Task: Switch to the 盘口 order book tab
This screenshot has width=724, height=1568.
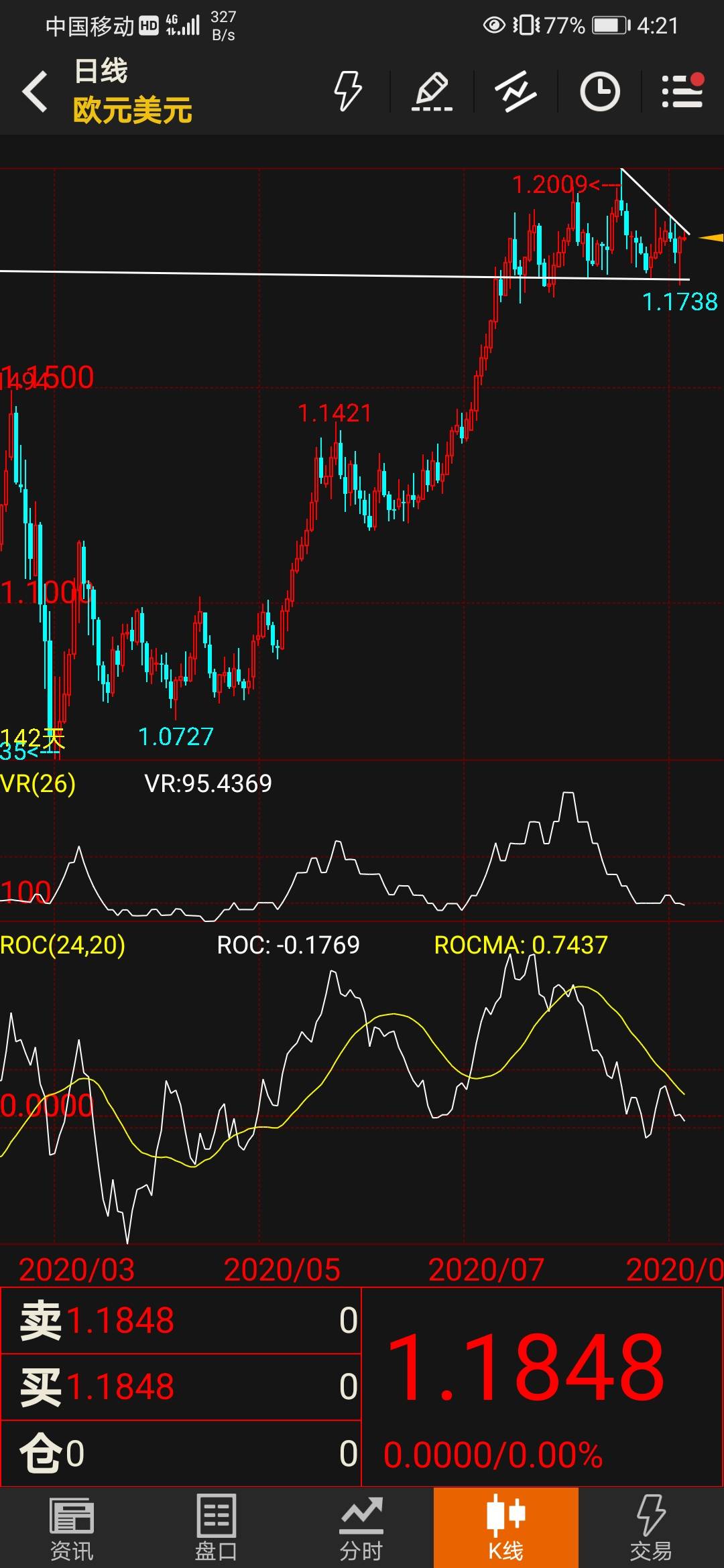Action: click(216, 1527)
